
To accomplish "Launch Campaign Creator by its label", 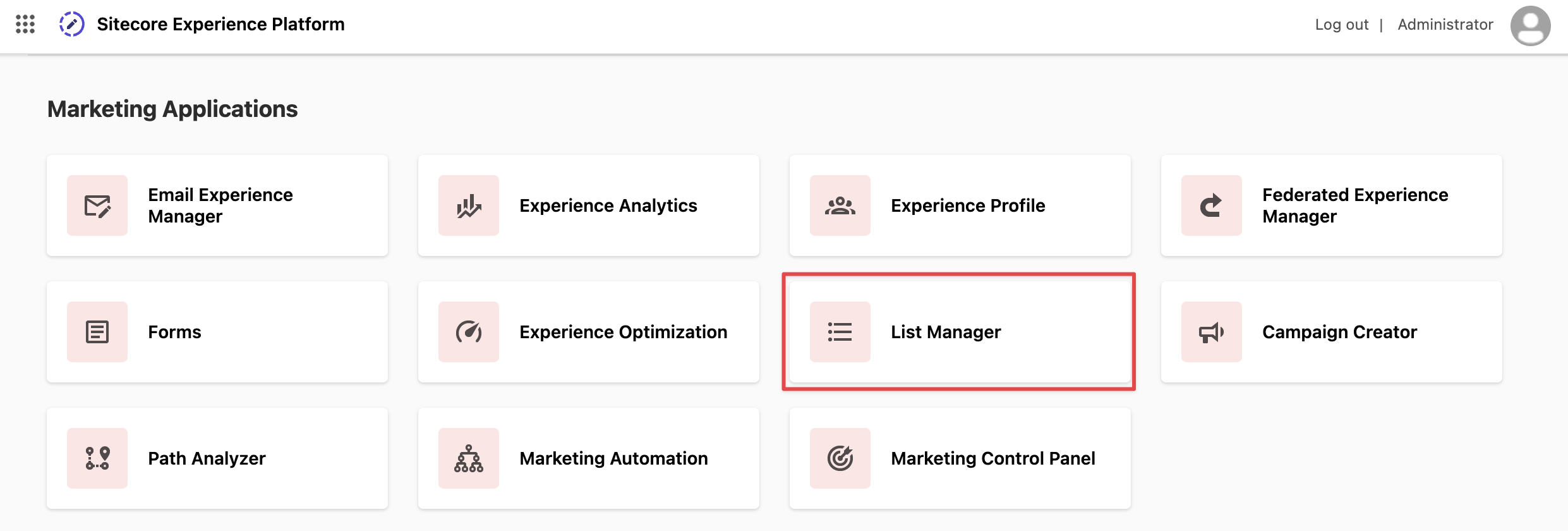I will [x=1339, y=332].
